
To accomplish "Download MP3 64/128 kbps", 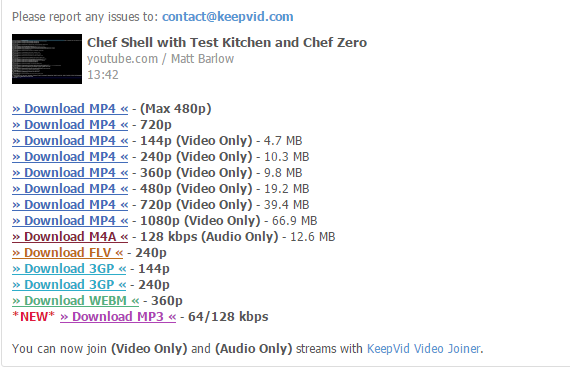I will point(118,317).
